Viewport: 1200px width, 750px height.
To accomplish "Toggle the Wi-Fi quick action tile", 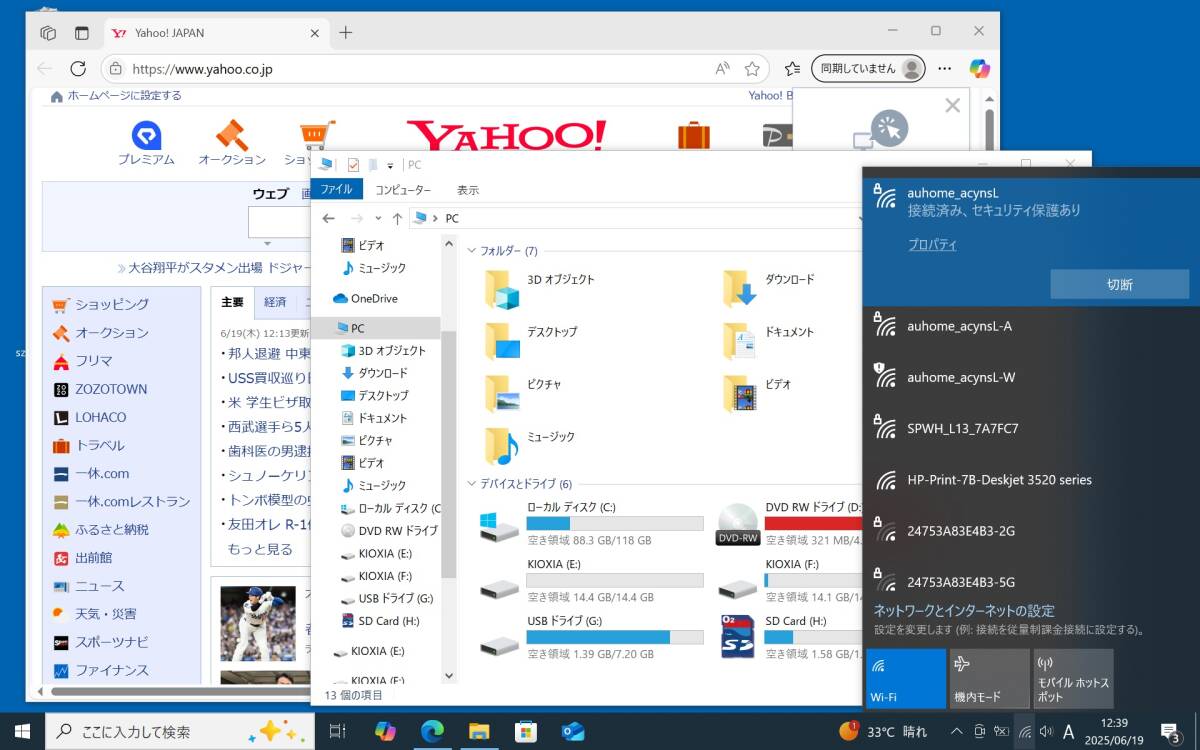I will pyautogui.click(x=906, y=679).
